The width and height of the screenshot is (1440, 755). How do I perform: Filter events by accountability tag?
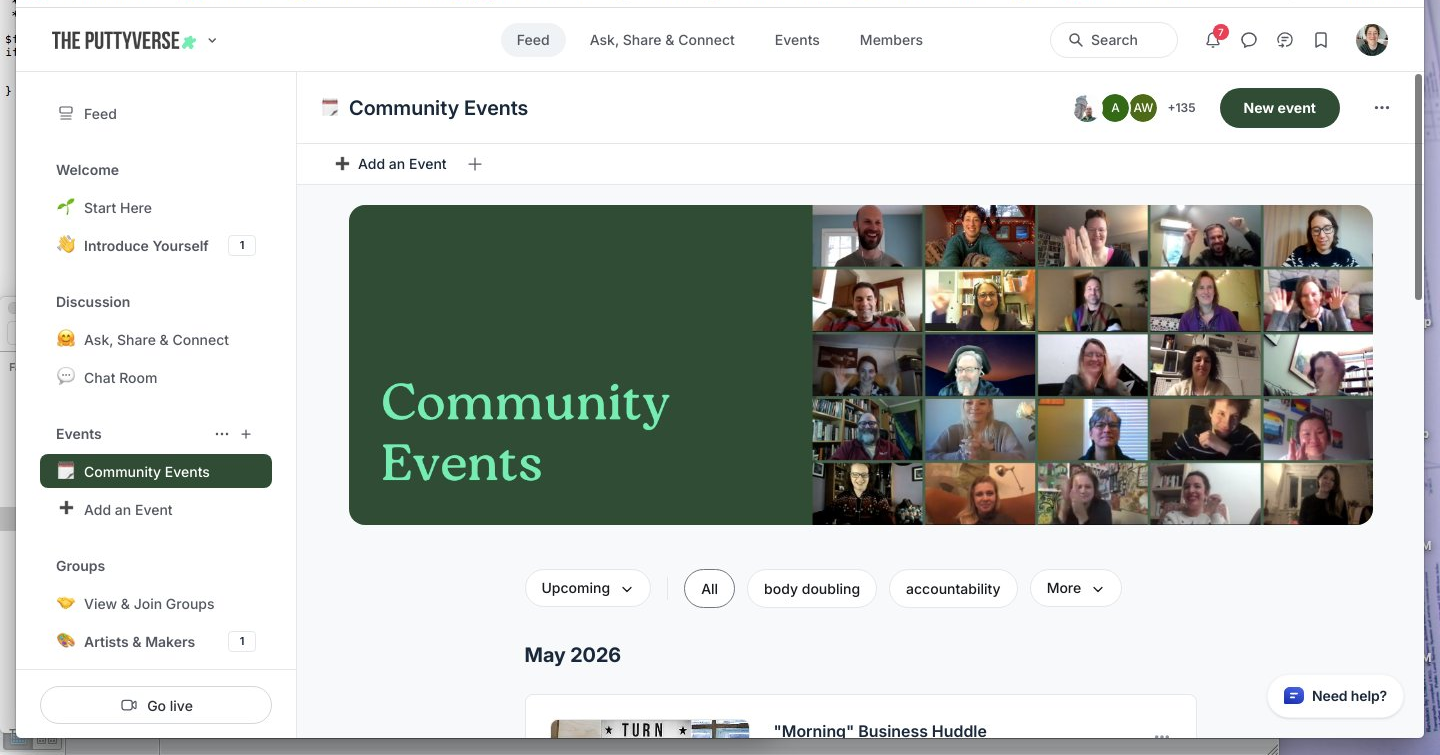click(952, 588)
